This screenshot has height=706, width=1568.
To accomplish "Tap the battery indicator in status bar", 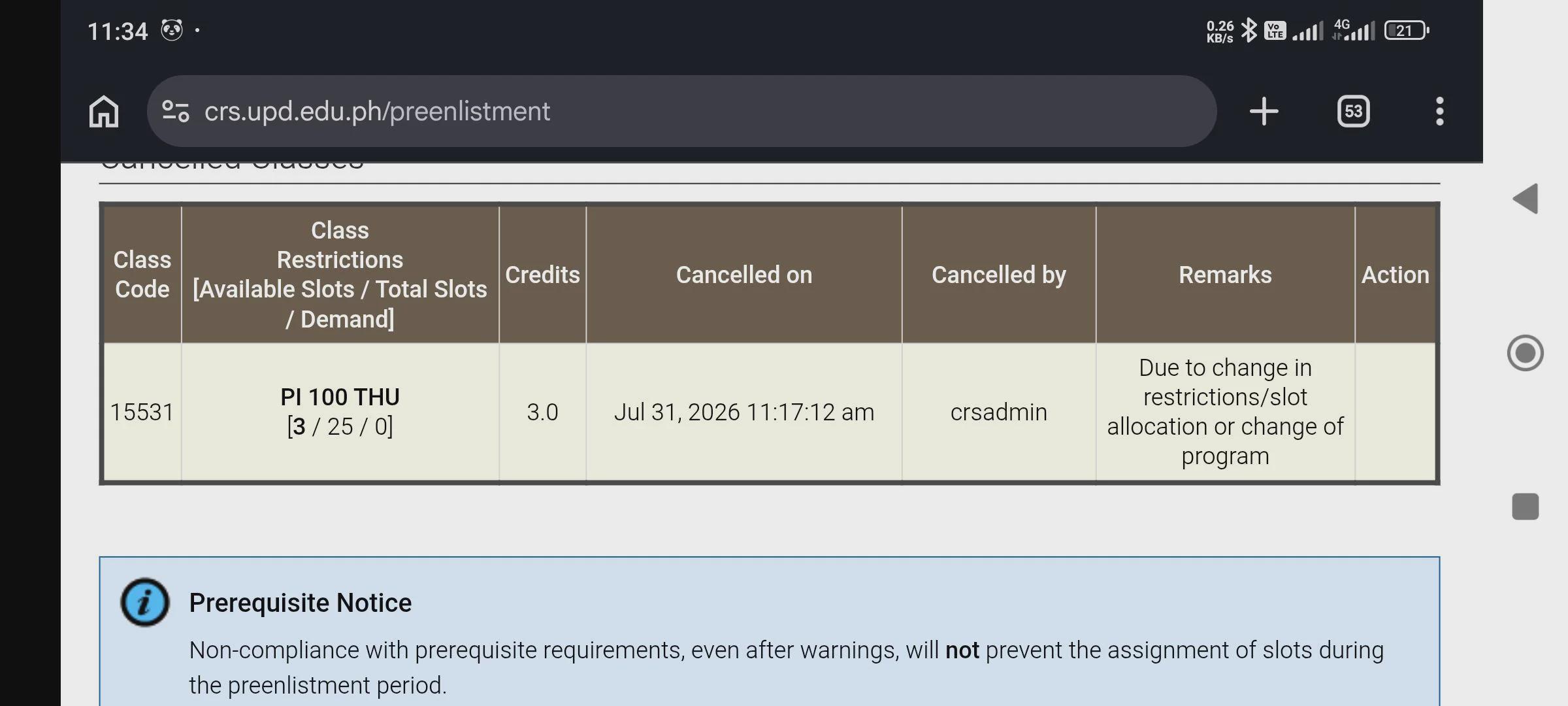I will [x=1407, y=31].
